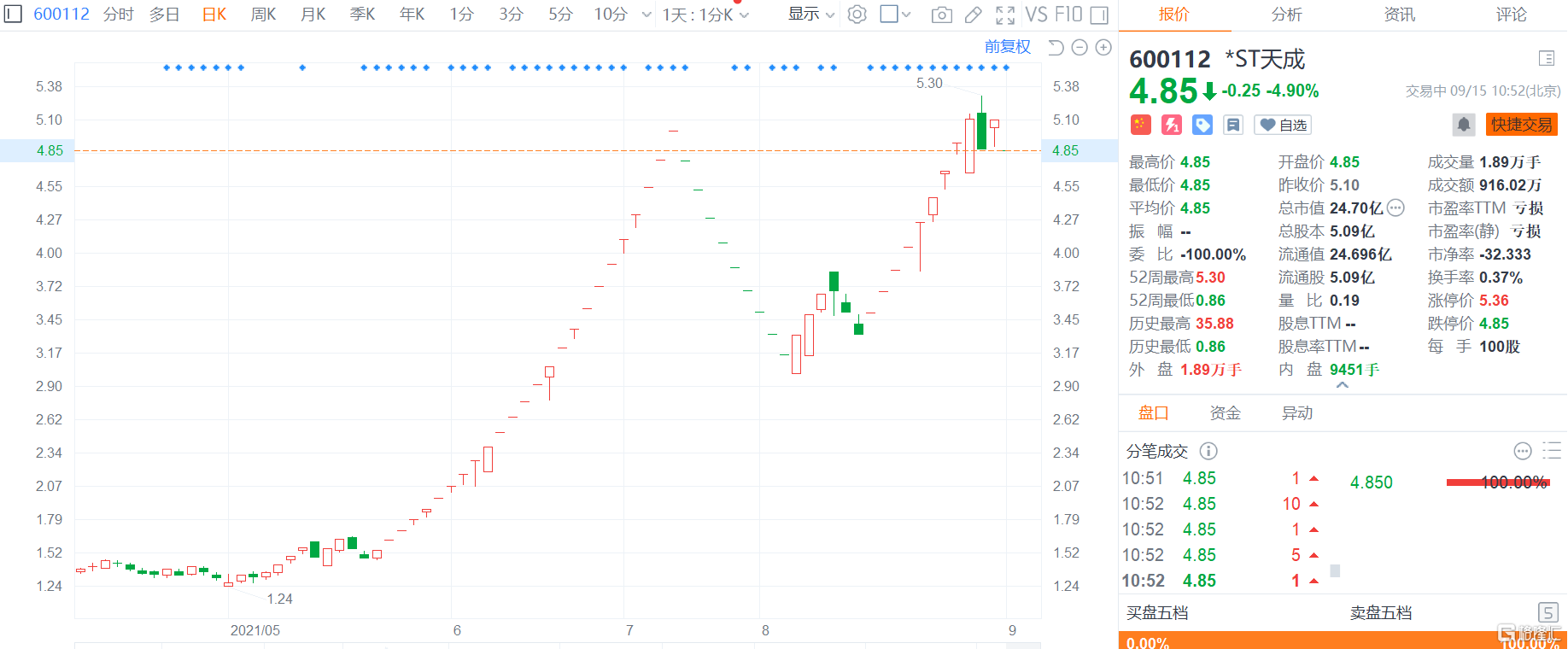Enter fullscreen chart mode
The height and width of the screenshot is (649, 1568).
[1005, 15]
